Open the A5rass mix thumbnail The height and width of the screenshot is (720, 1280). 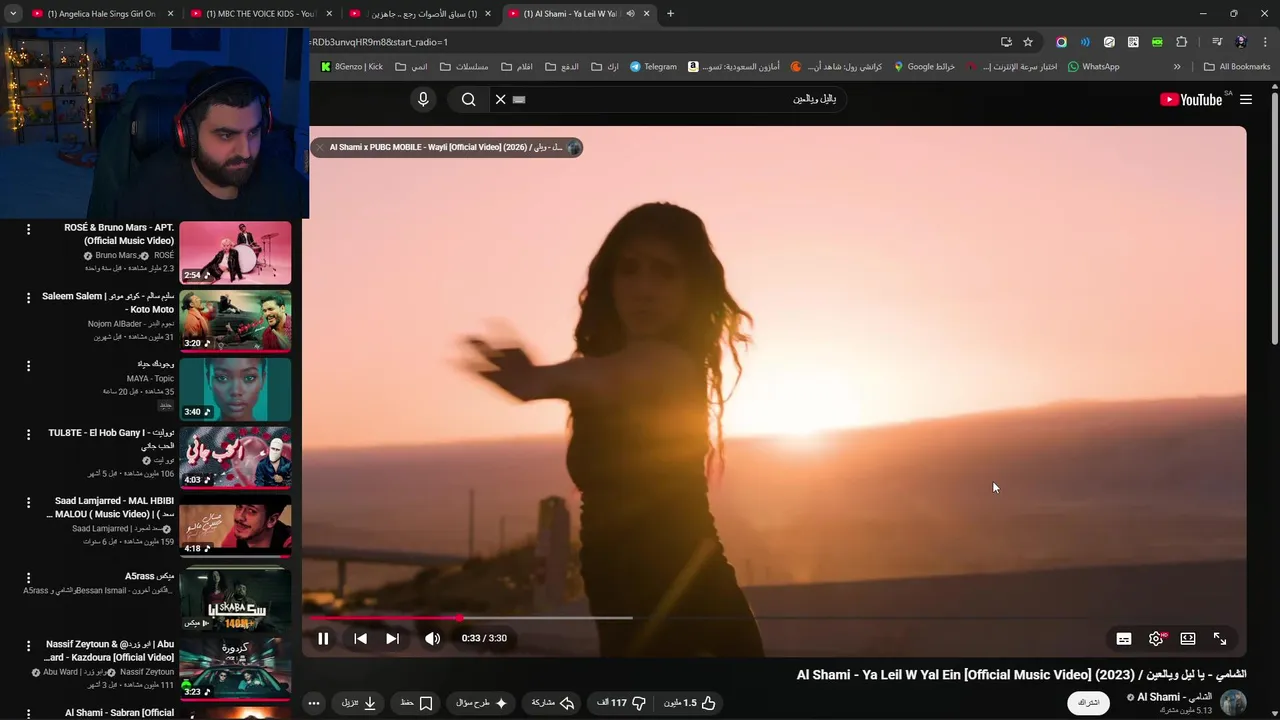(235, 599)
